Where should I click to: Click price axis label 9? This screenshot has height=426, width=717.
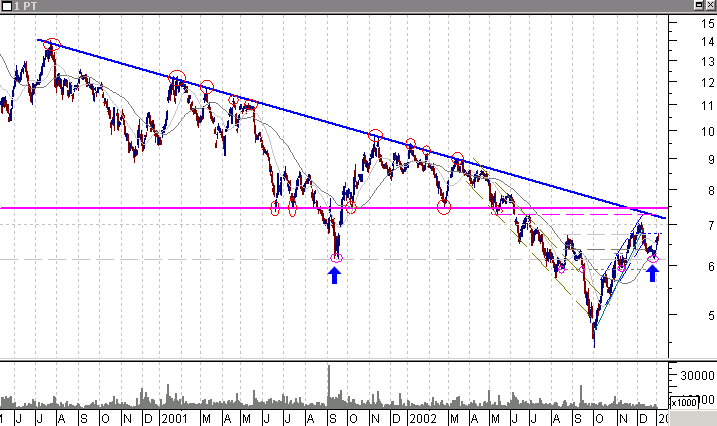[x=711, y=160]
